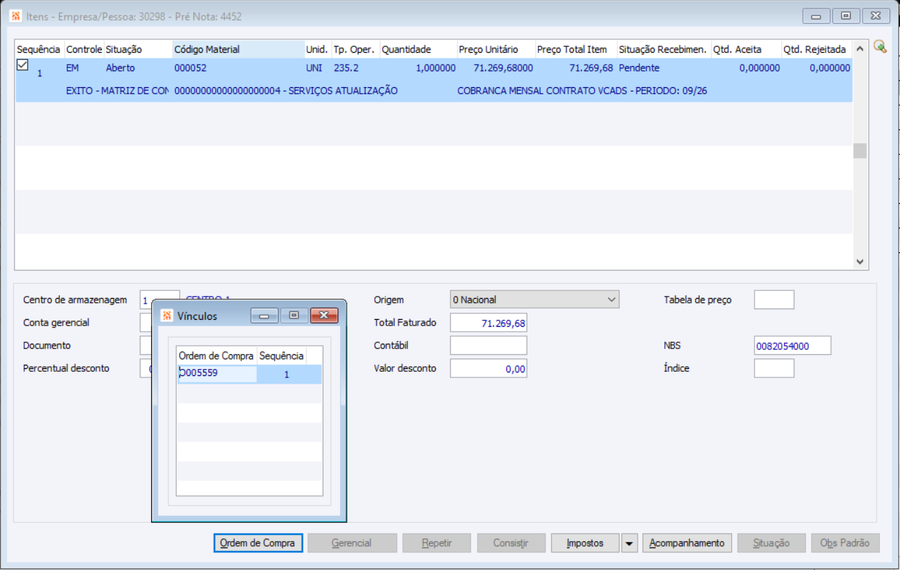The image size is (900, 570).
Task: Select the Sequência cell value 1 in Vínculos
Action: tap(286, 374)
